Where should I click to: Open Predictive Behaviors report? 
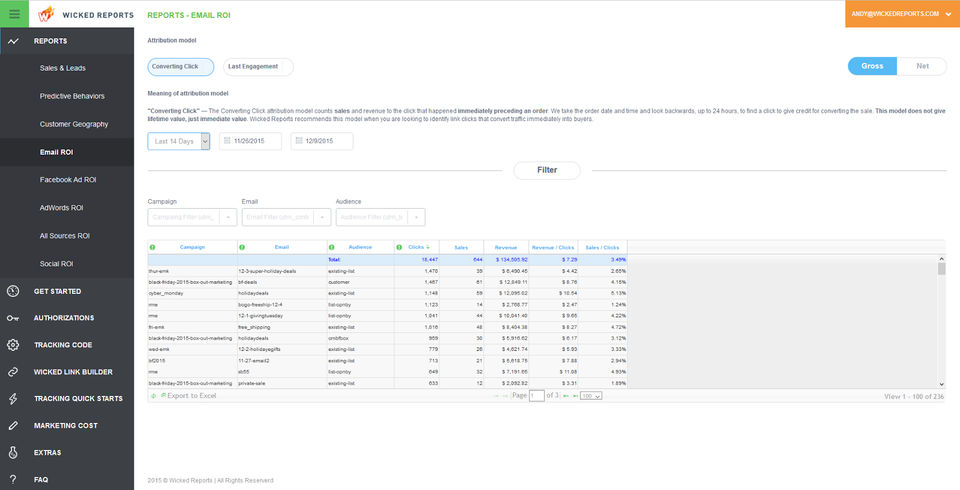point(72,96)
